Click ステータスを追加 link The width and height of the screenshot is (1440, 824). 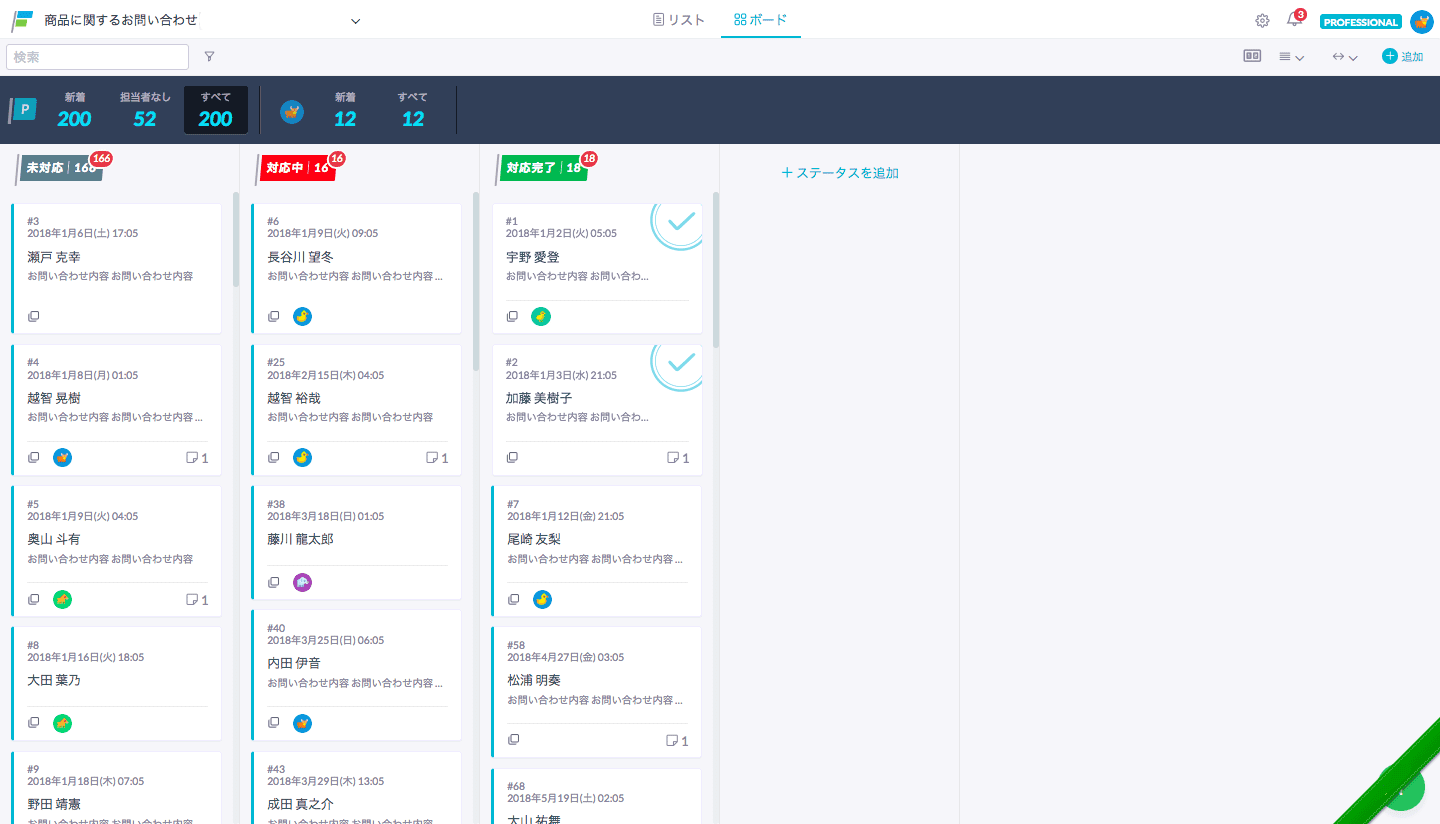[840, 173]
